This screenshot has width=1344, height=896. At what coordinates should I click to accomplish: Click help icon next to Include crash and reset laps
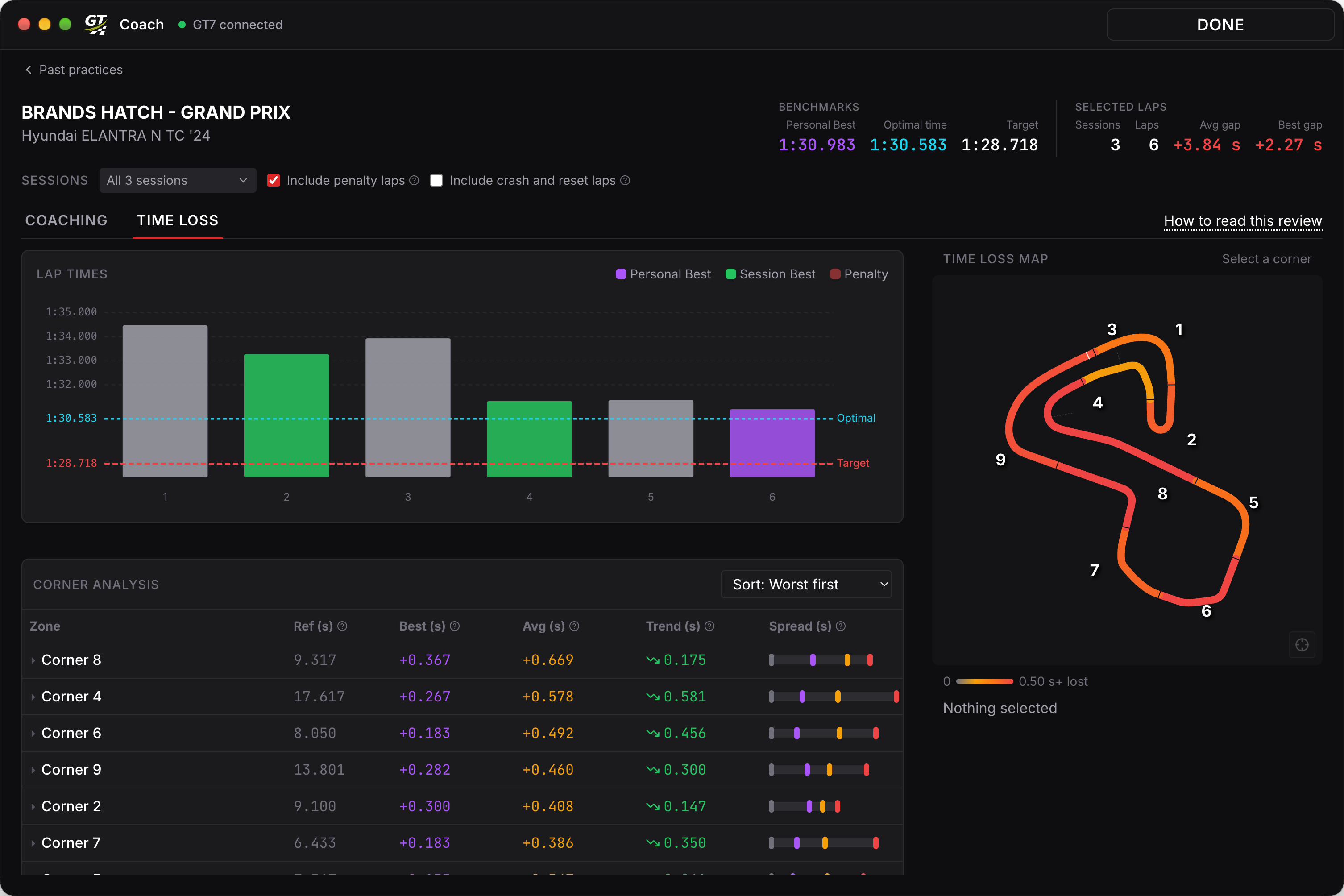click(625, 181)
